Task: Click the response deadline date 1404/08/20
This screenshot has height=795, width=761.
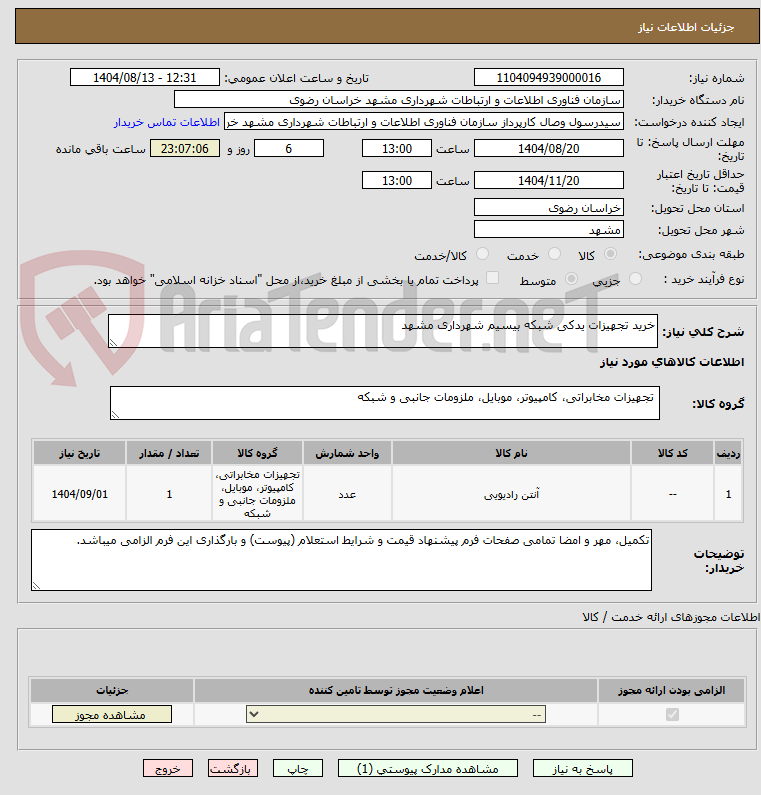Action: point(549,149)
